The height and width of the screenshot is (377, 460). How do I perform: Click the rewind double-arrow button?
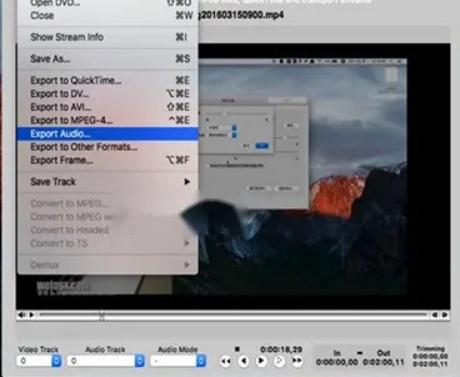[226, 361]
